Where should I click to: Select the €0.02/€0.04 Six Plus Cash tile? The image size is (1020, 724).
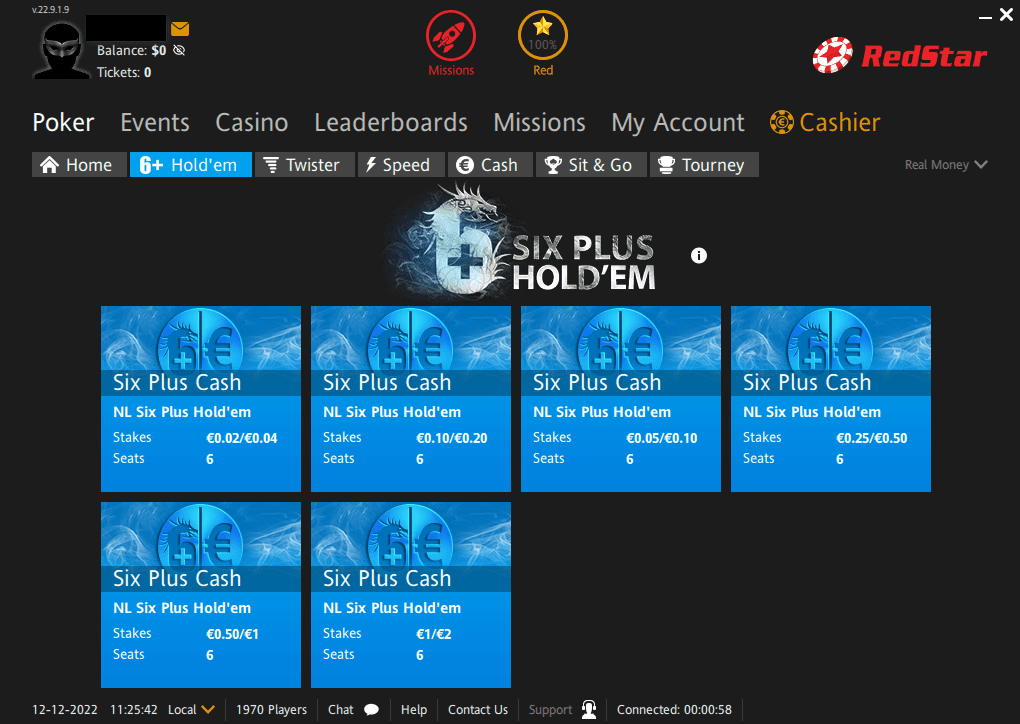tap(201, 399)
